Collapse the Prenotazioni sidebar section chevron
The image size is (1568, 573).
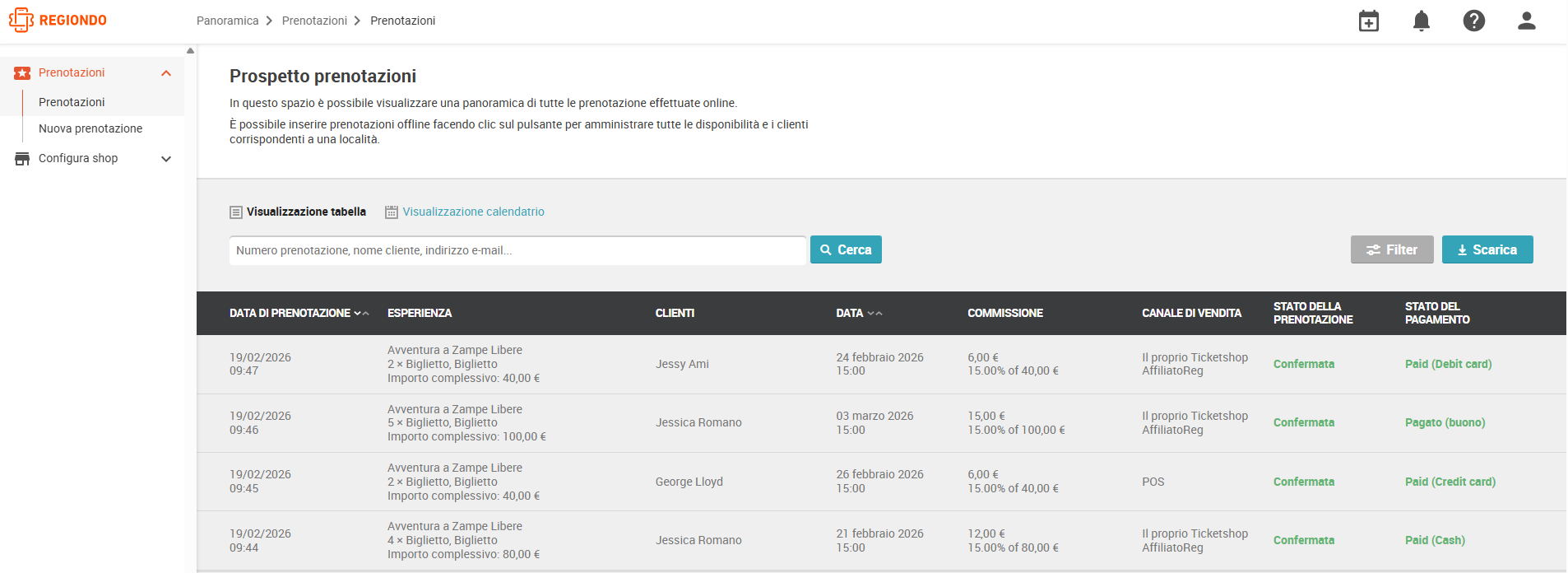click(x=166, y=73)
